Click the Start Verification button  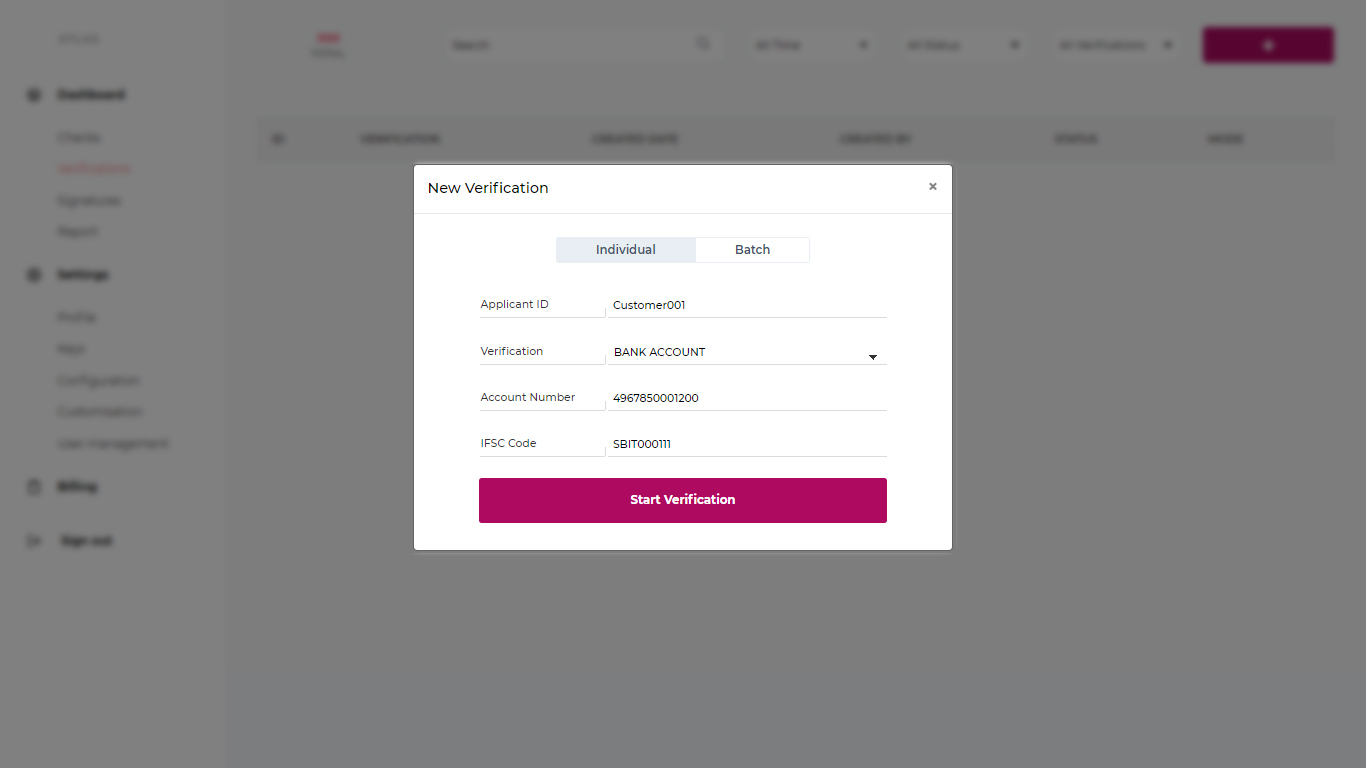click(x=683, y=500)
